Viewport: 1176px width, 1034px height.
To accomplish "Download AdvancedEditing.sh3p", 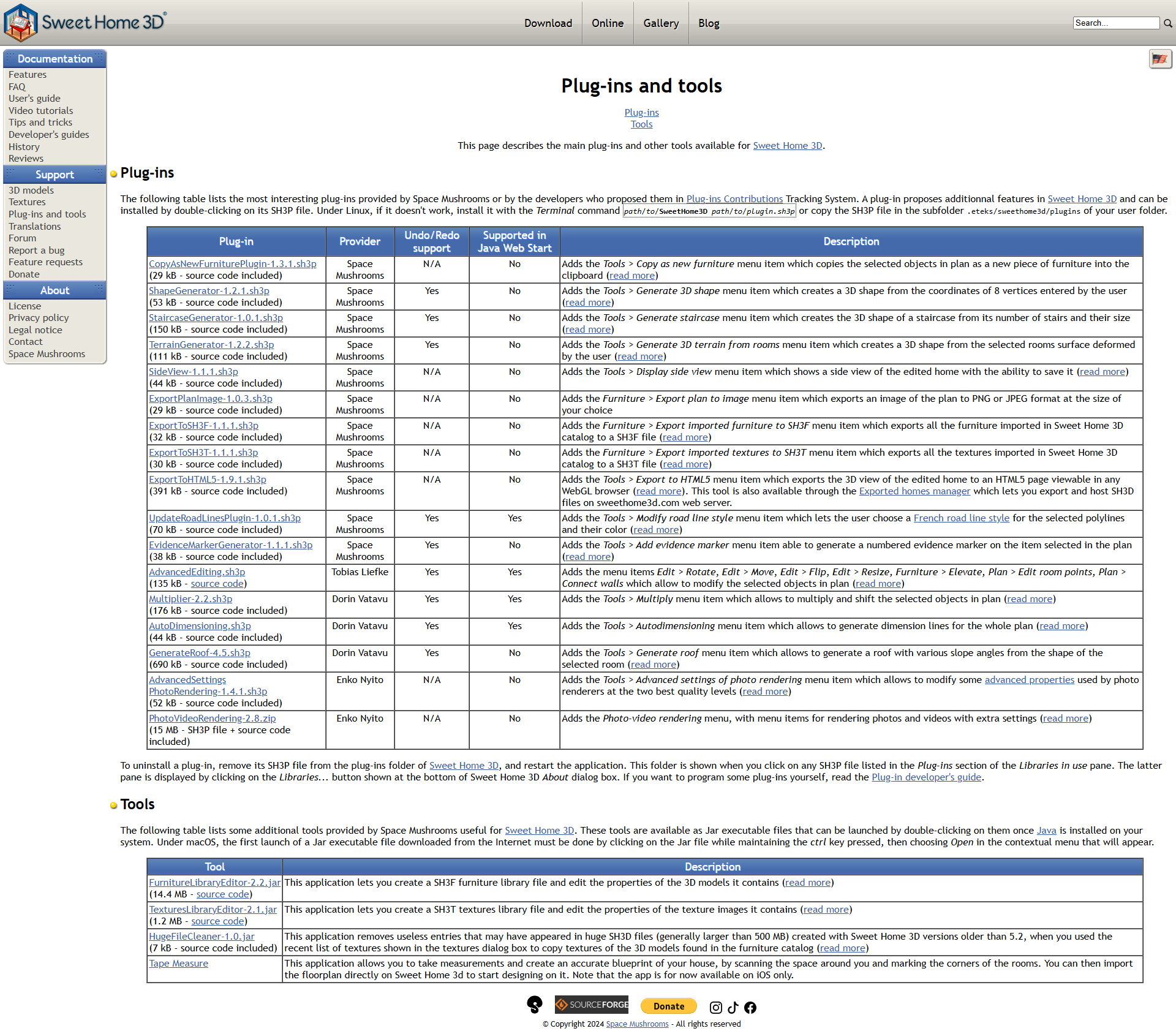I will pos(197,572).
